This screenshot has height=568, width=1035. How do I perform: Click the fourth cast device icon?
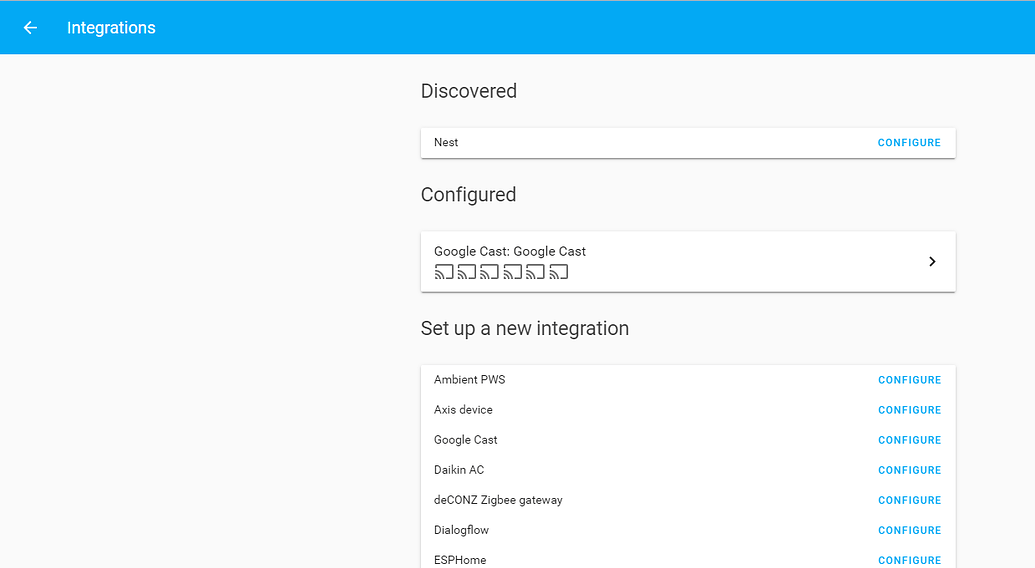coord(513,272)
